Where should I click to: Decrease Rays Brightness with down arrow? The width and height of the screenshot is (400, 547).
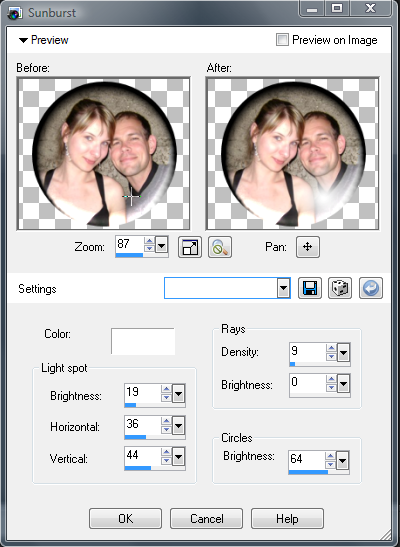[331, 388]
